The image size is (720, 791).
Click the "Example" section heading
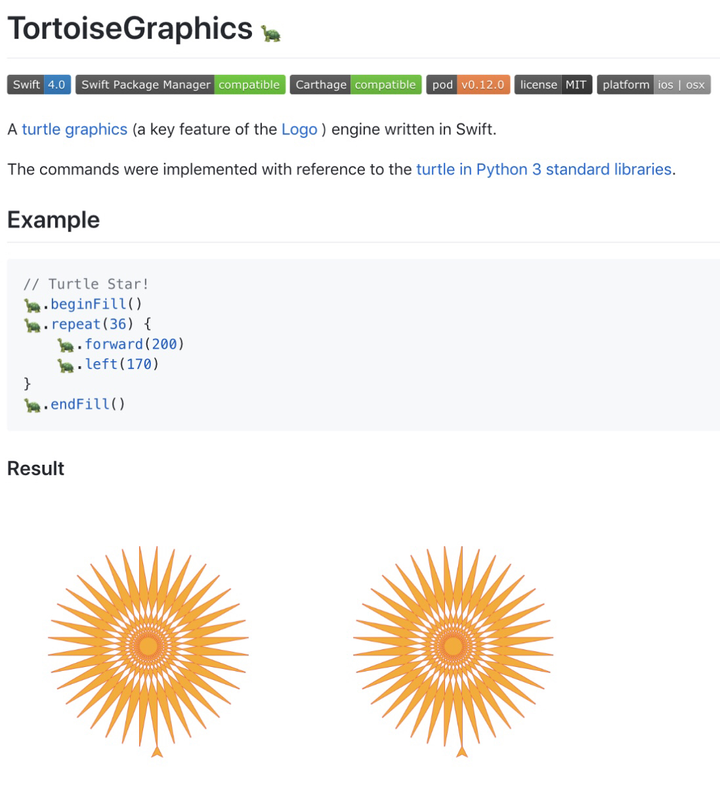coord(54,220)
